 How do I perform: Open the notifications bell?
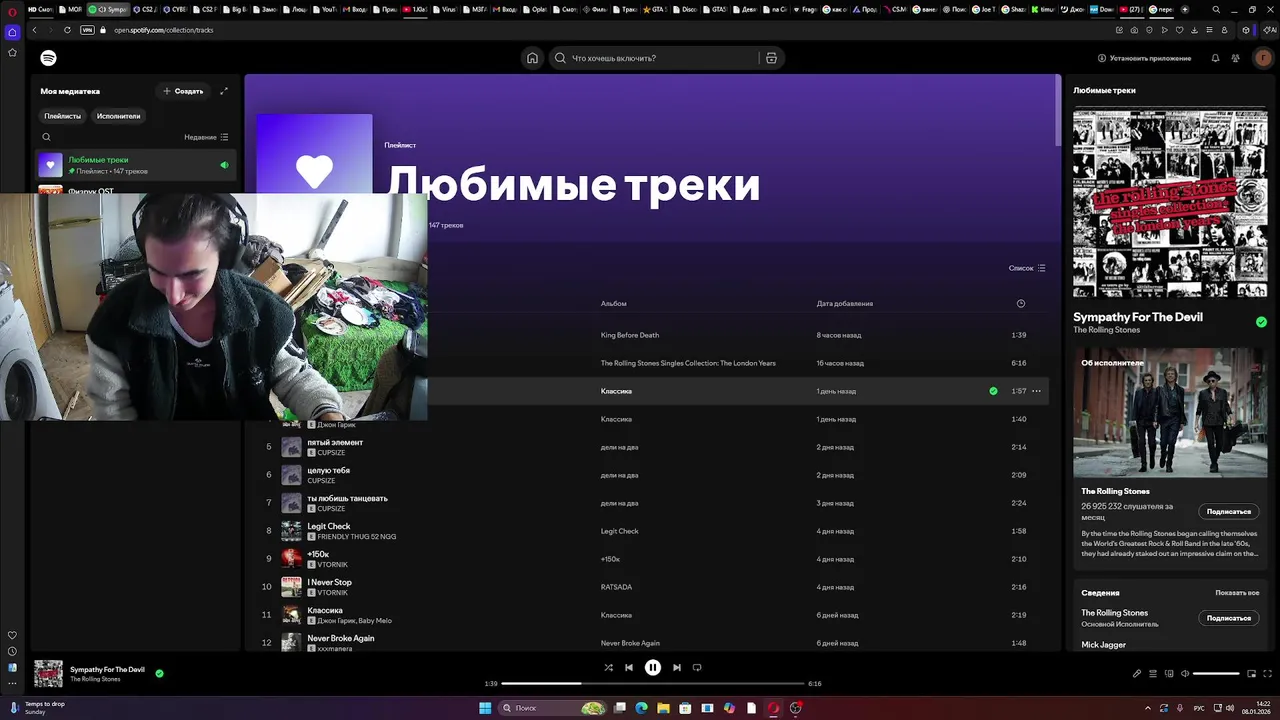pyautogui.click(x=1215, y=58)
